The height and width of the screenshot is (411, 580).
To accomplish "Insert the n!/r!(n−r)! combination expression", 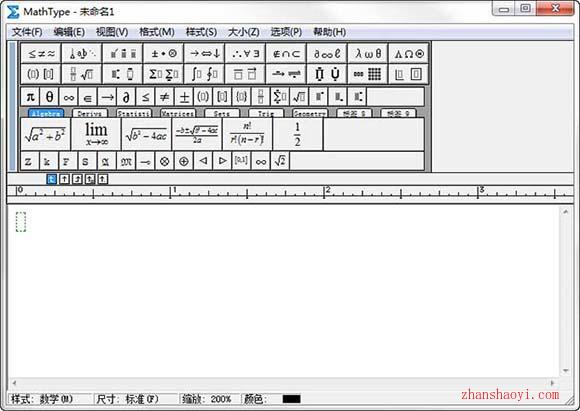I will (x=247, y=134).
